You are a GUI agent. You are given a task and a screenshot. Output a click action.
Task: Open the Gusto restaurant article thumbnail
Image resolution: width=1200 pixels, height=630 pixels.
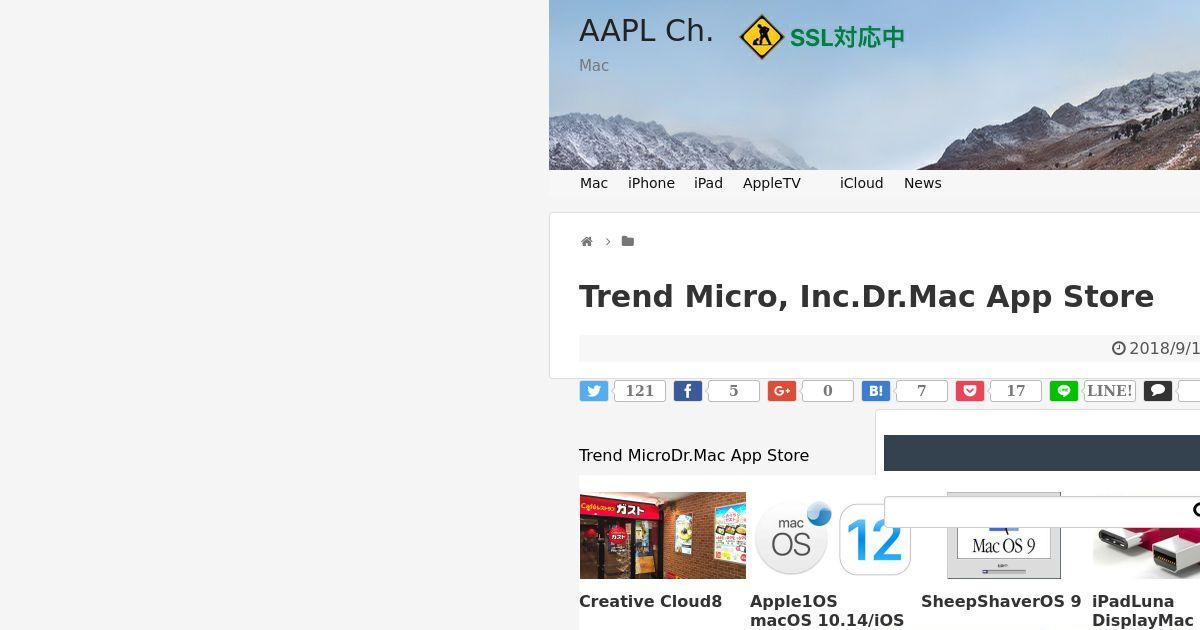click(x=663, y=535)
